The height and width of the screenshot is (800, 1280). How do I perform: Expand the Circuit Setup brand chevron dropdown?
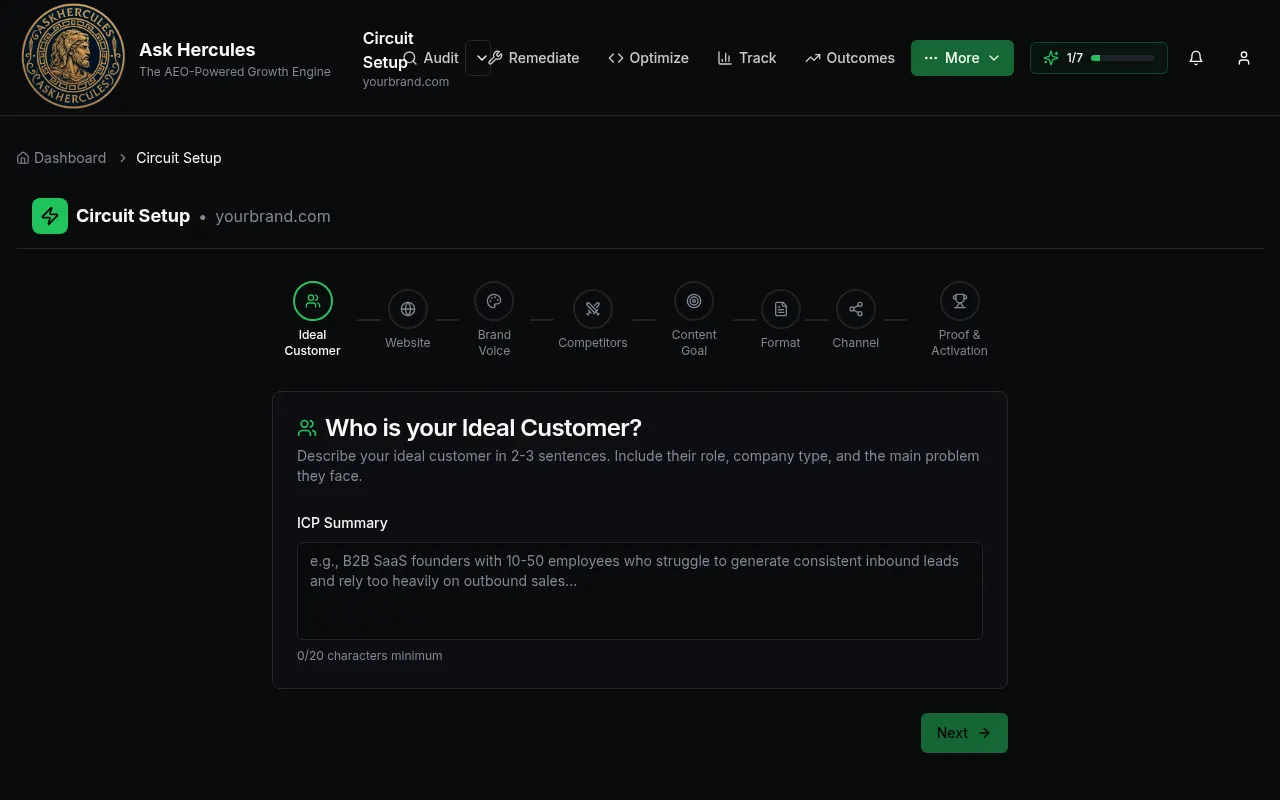click(480, 58)
